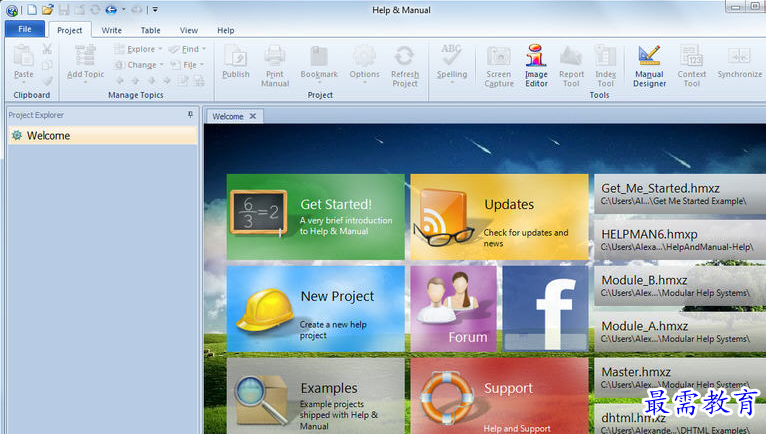Click the Cut scissors icon
Screen dimensions: 766x434
(47, 49)
